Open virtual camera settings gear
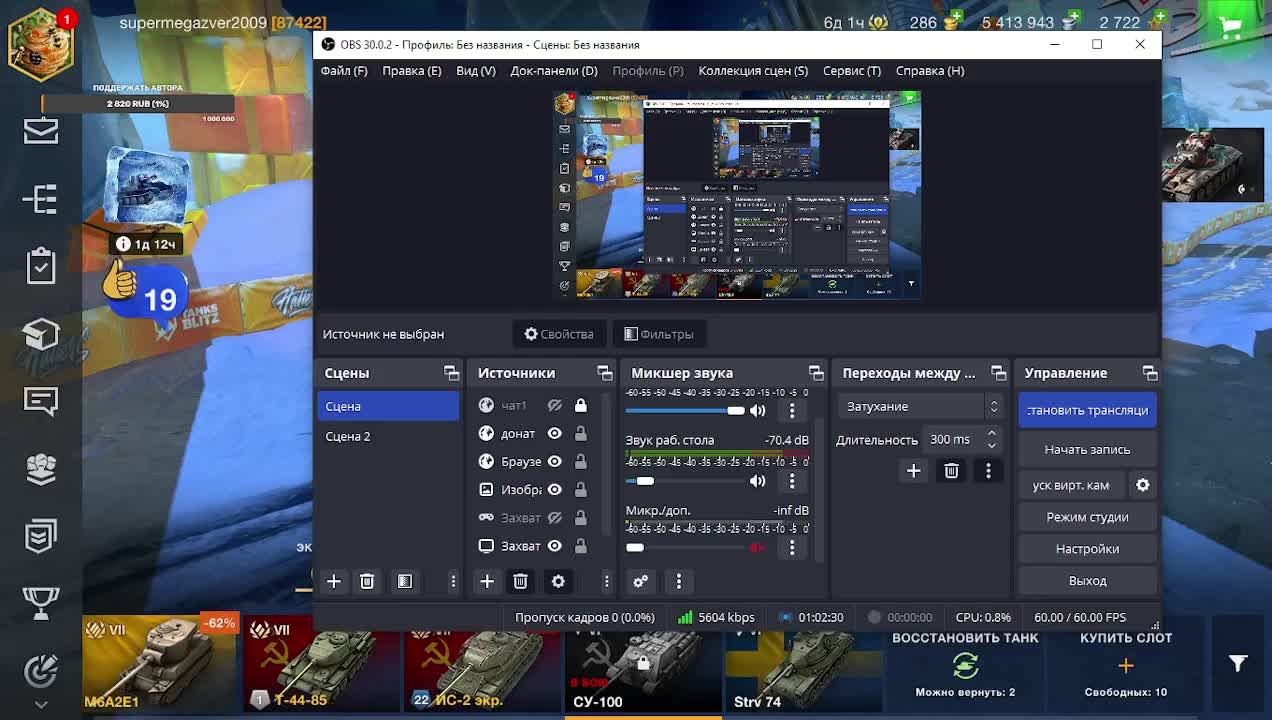Viewport: 1272px width, 720px height. point(1142,485)
